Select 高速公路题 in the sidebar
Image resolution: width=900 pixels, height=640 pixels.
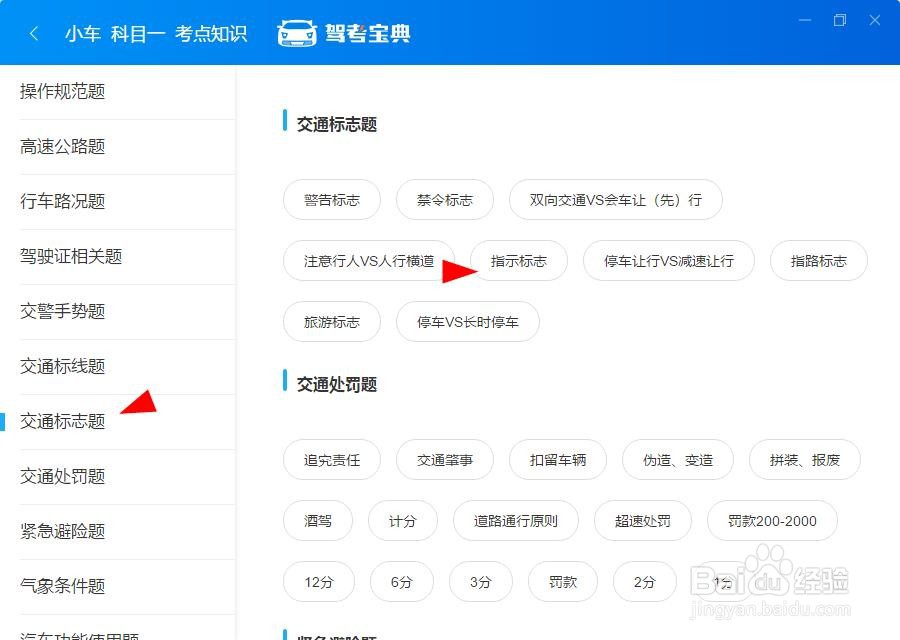[x=118, y=147]
